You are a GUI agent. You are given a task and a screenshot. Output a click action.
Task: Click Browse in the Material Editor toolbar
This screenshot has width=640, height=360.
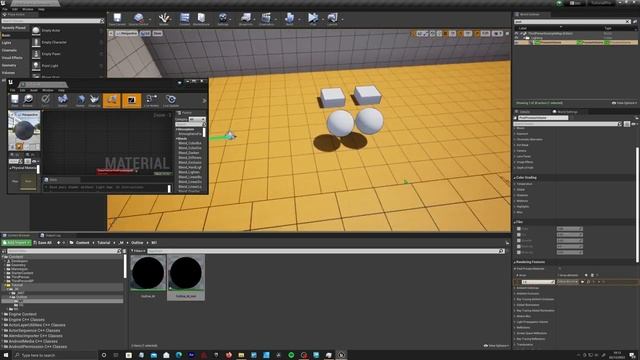pos(28,100)
